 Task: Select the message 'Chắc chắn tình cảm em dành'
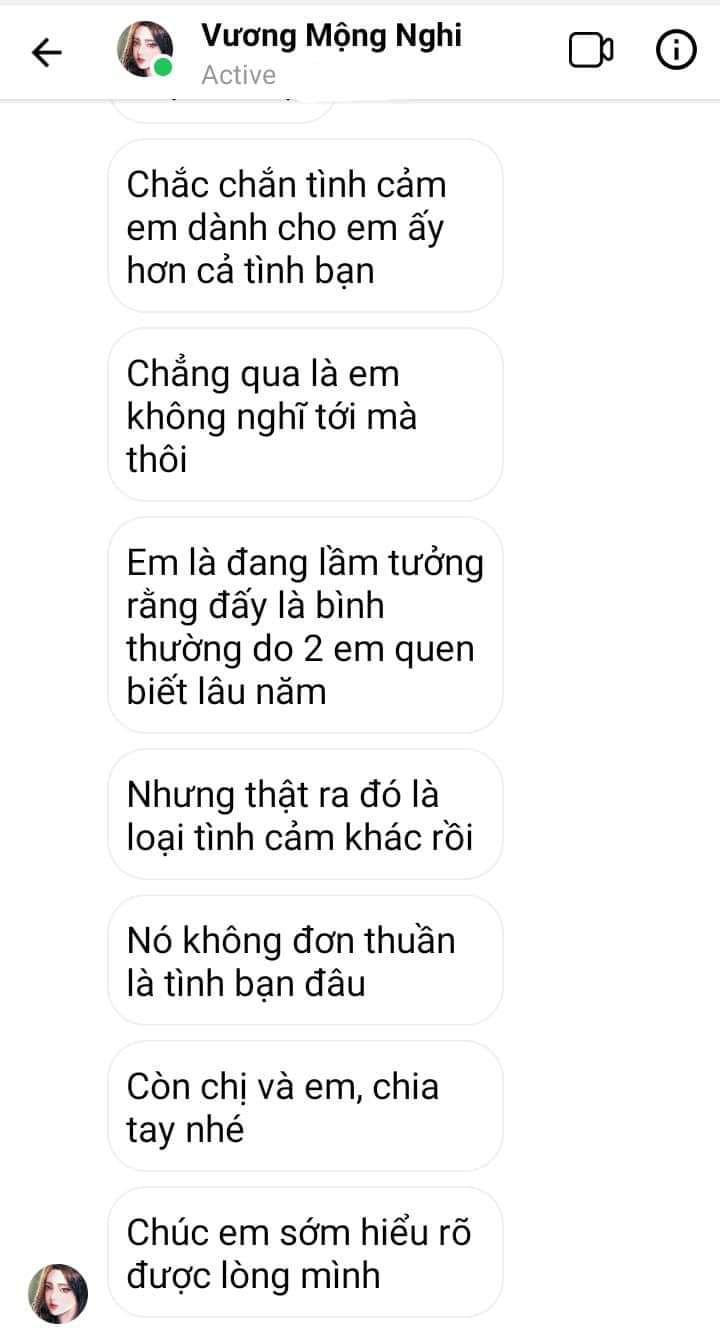point(305,227)
